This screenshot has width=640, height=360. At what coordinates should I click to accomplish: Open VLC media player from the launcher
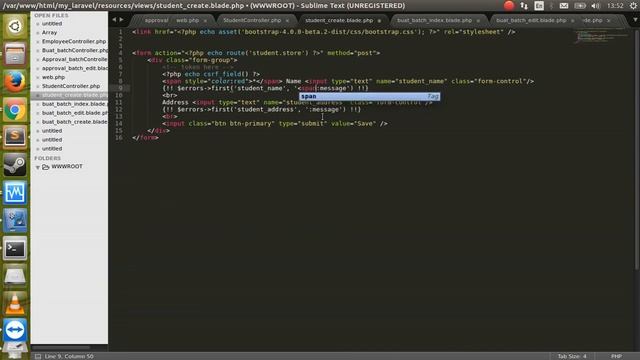(15, 303)
